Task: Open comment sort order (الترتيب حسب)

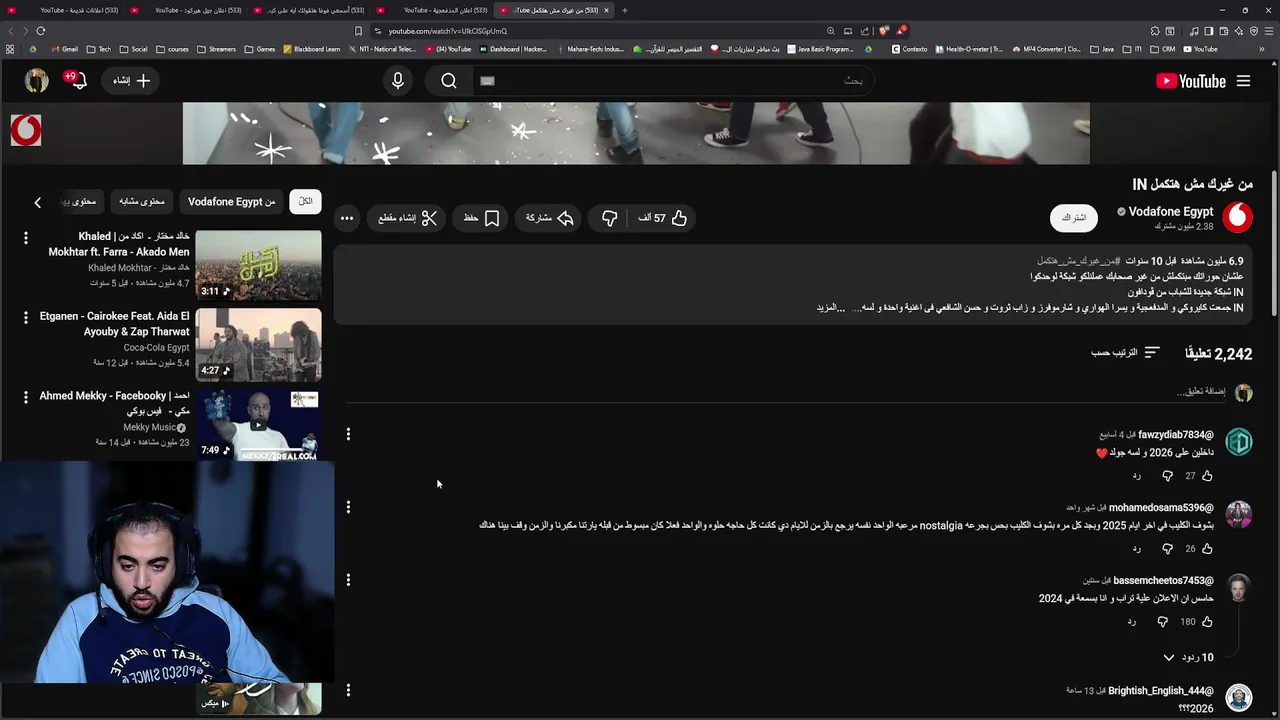Action: [1125, 353]
